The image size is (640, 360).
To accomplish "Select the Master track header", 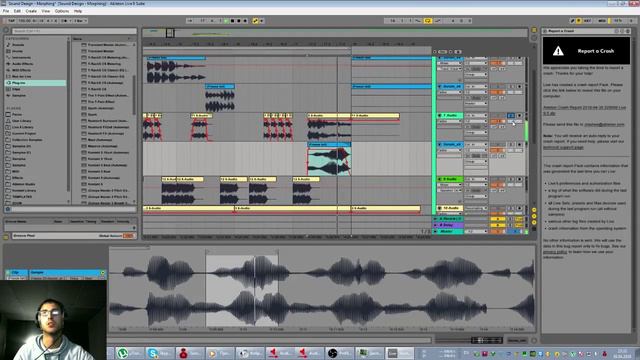I will pyautogui.click(x=448, y=231).
